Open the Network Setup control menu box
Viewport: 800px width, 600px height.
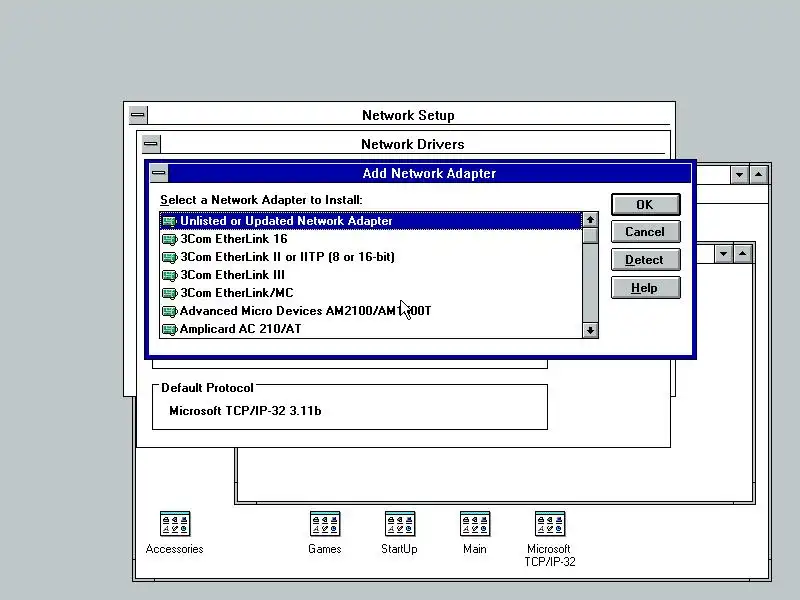(137, 115)
